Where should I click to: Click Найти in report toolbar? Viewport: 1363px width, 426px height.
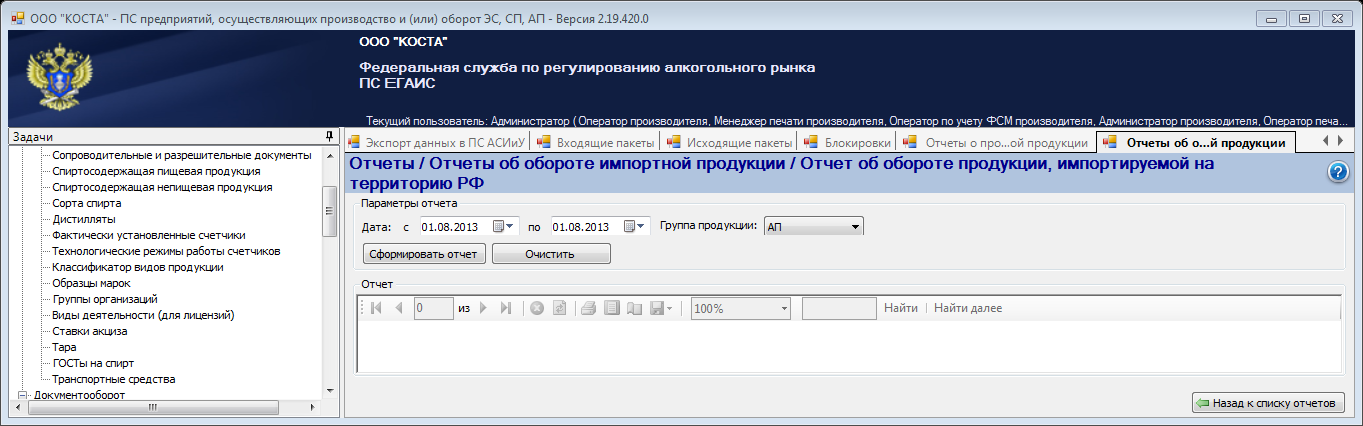click(901, 308)
